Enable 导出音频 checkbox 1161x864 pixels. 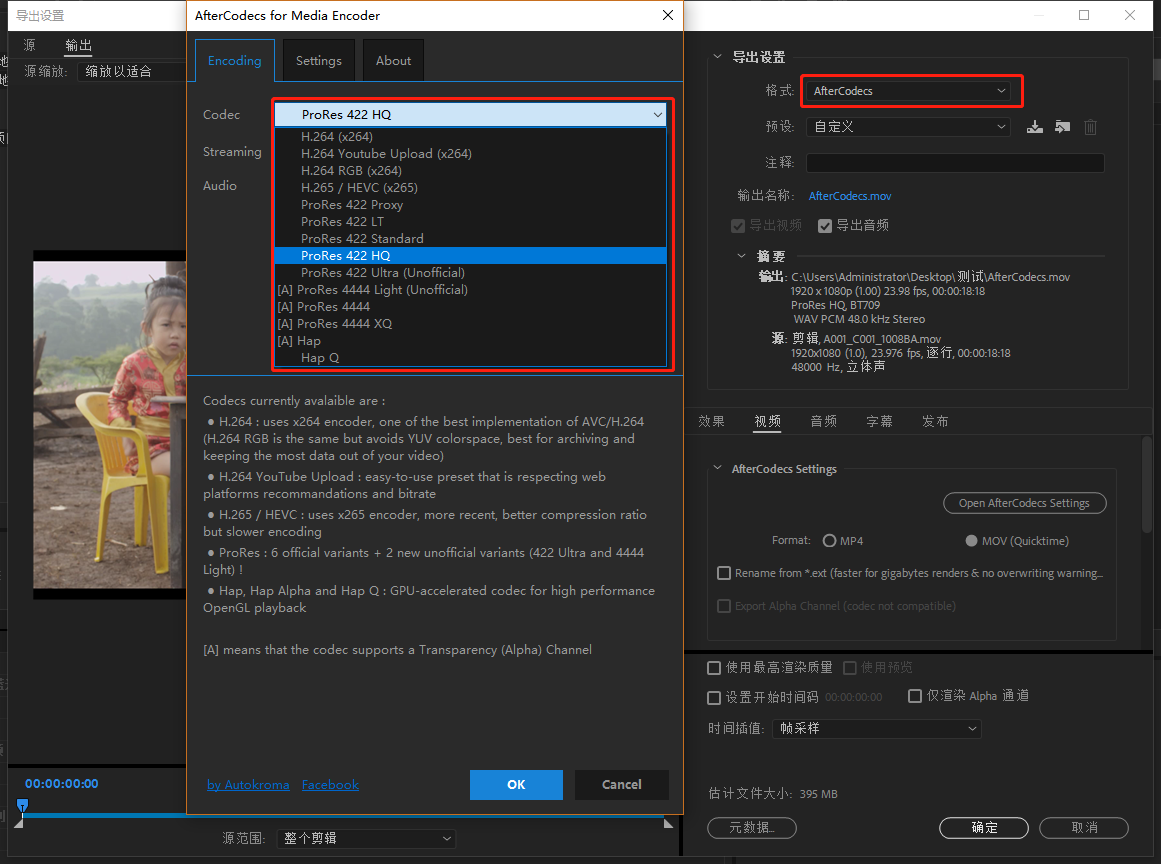pos(824,225)
